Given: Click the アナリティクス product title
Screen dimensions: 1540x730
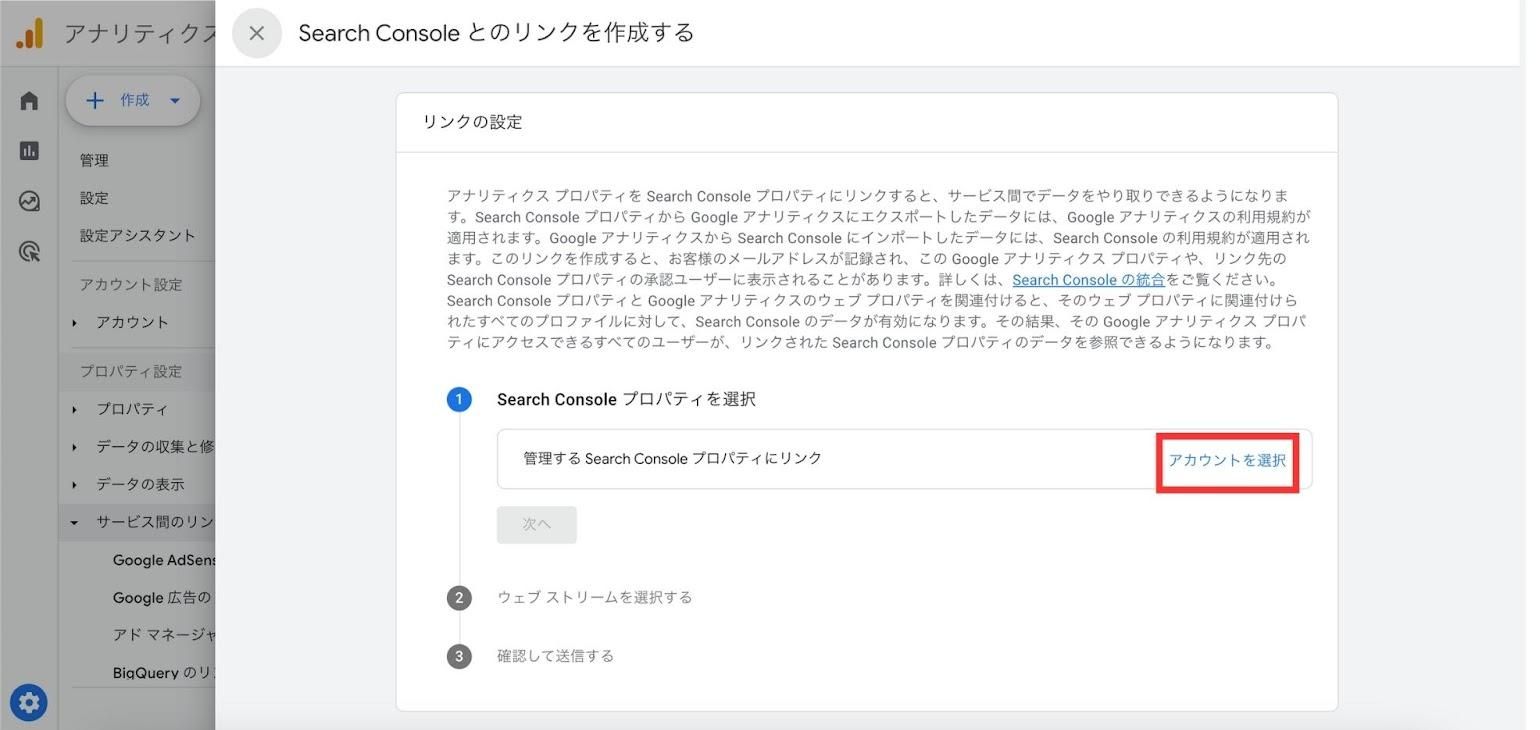Looking at the screenshot, I should (x=141, y=34).
